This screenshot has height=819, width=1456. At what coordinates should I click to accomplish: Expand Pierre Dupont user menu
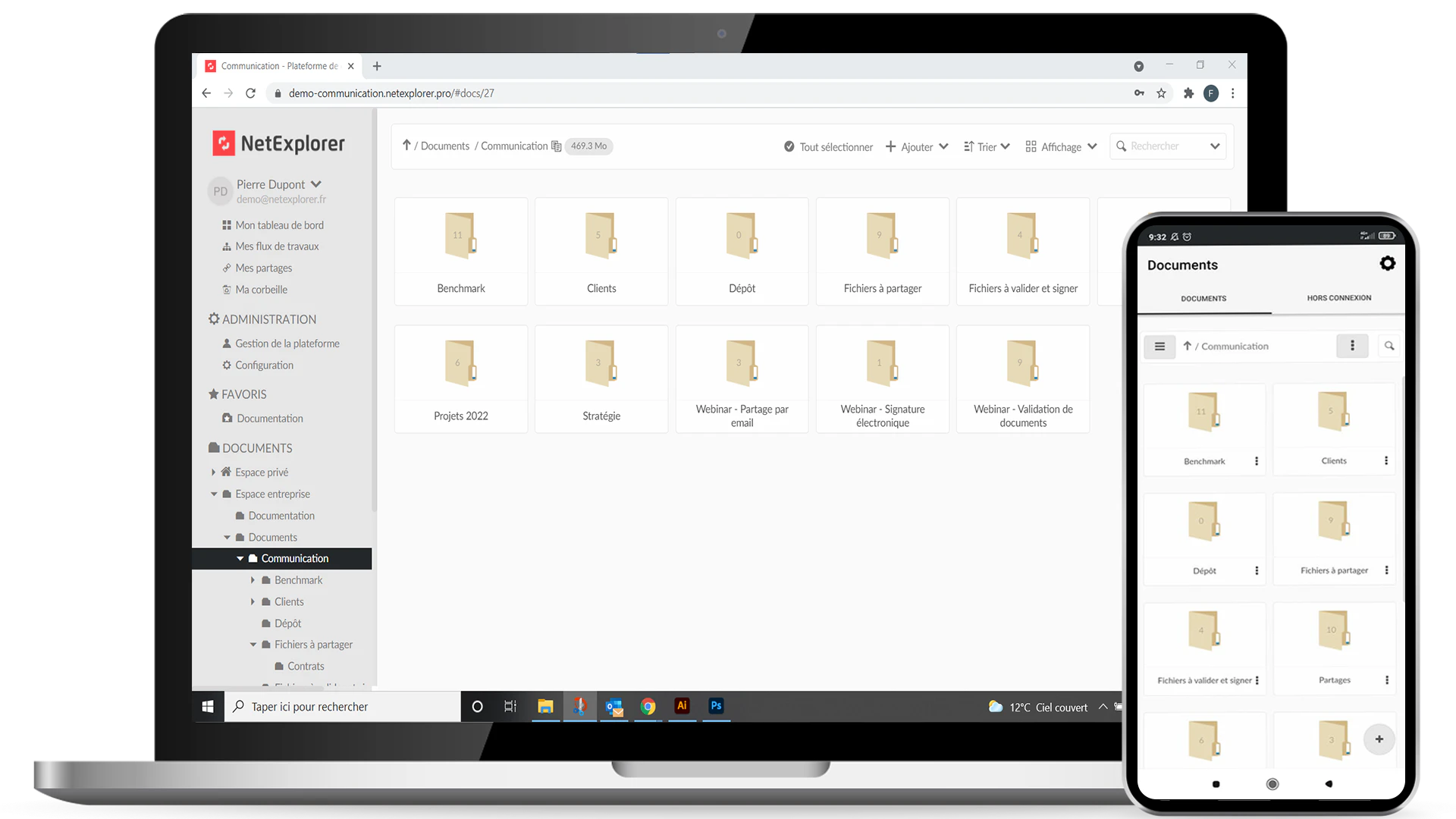click(x=316, y=184)
